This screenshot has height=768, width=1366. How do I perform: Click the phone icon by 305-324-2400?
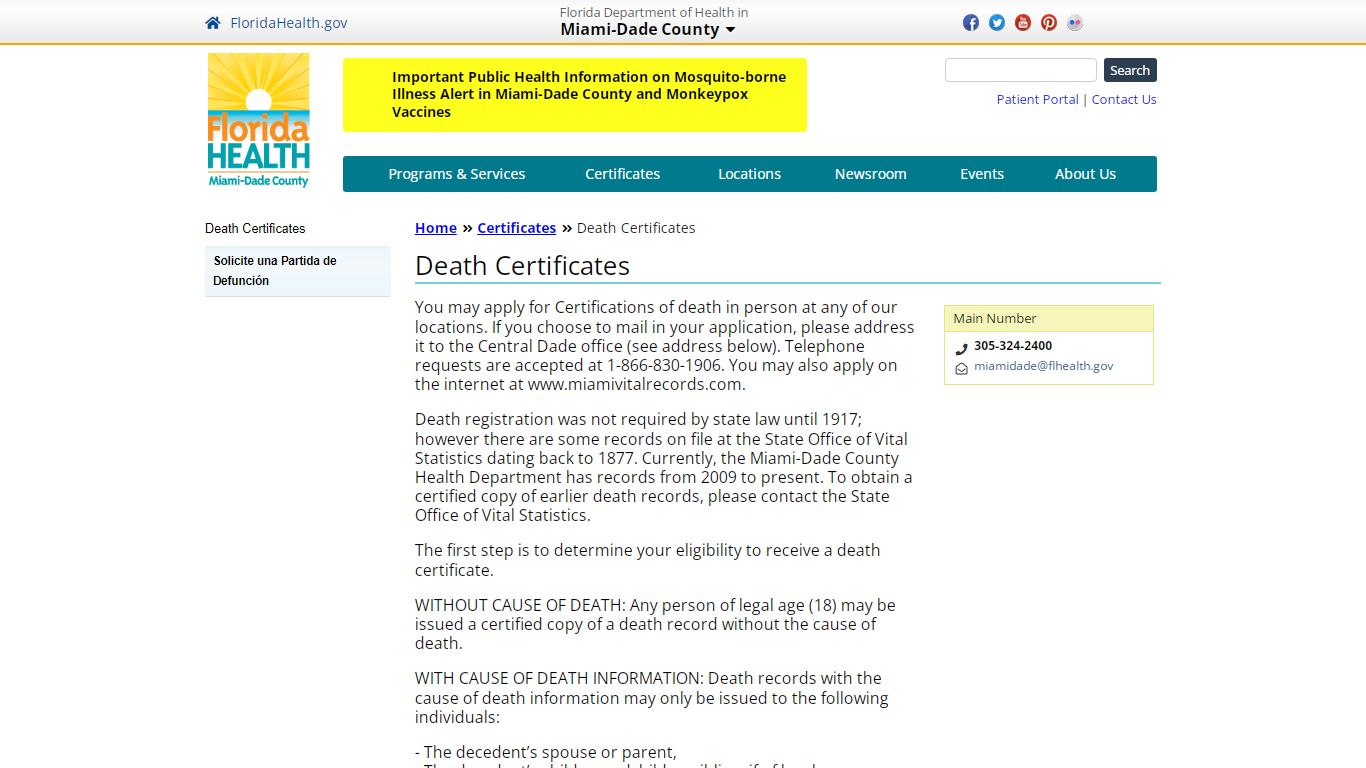click(x=962, y=348)
